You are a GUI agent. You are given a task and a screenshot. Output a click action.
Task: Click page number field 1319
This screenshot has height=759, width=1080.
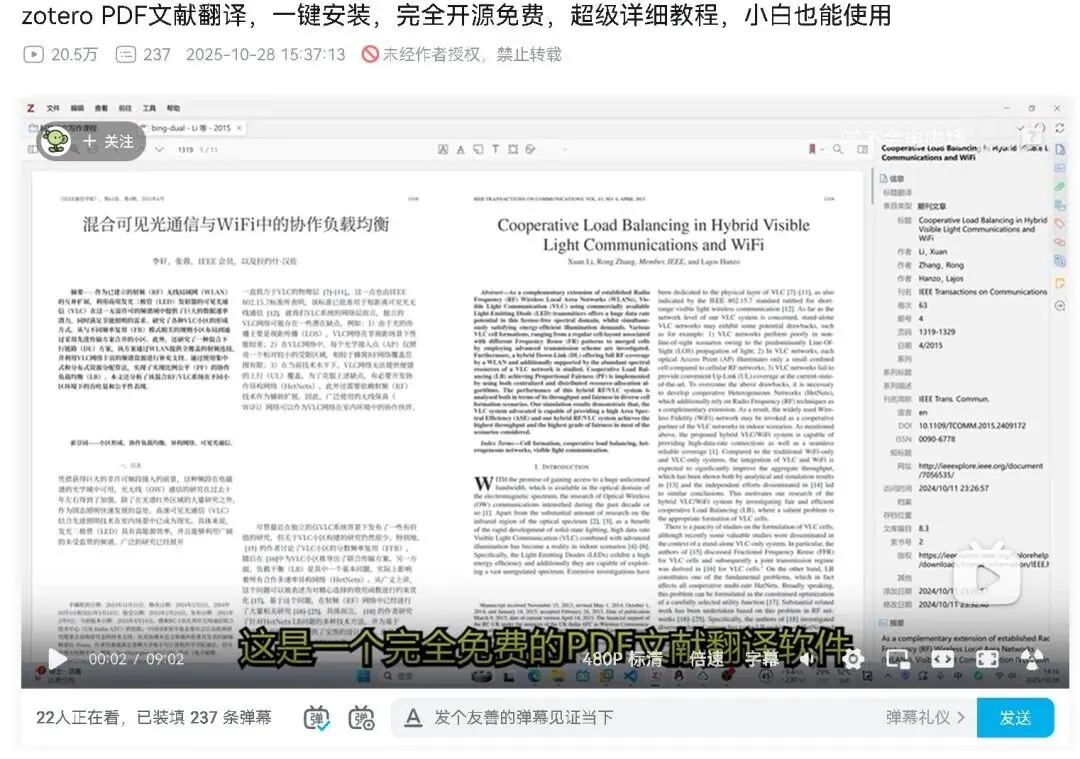(185, 149)
